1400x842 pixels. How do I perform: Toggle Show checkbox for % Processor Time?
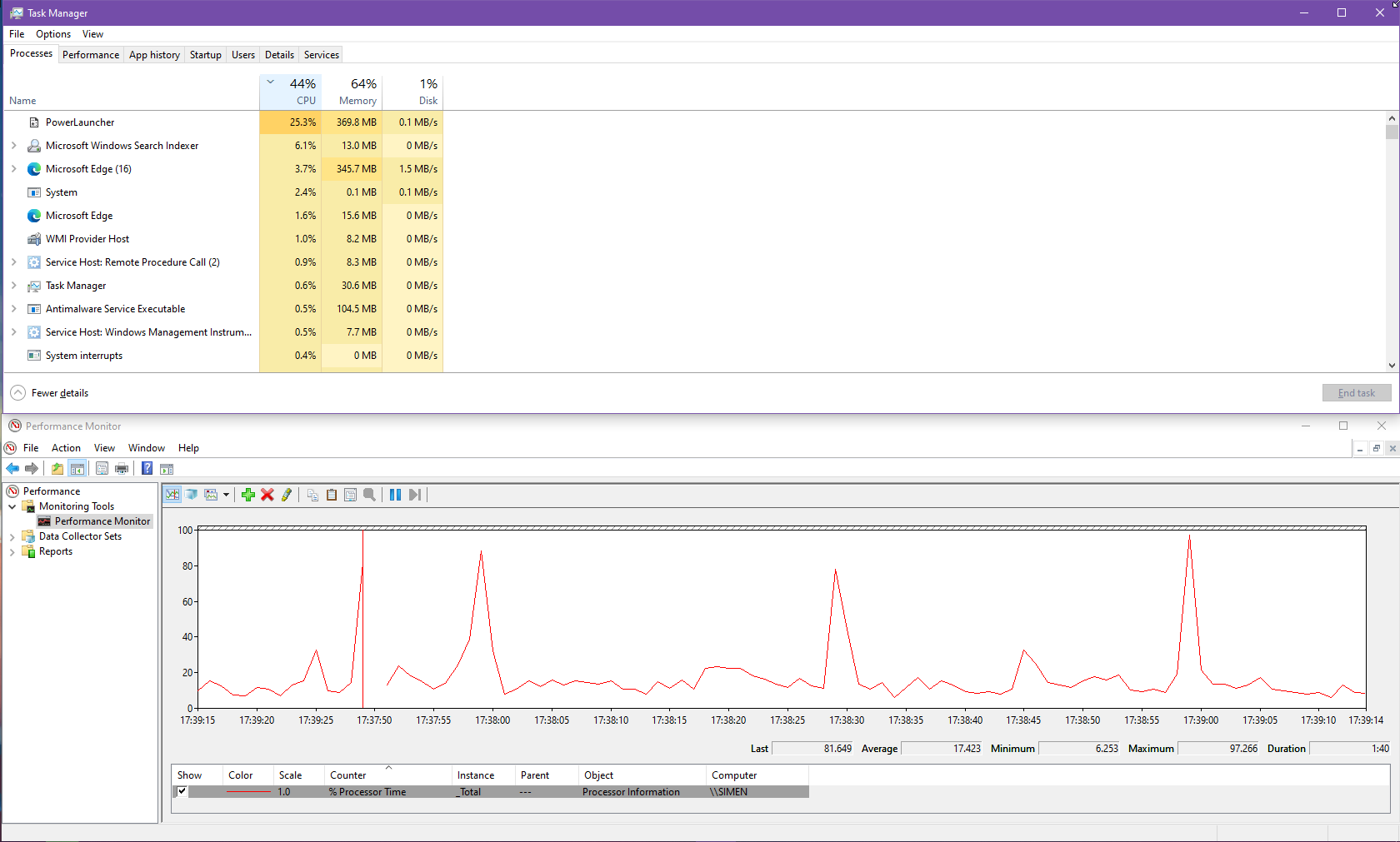pos(182,791)
